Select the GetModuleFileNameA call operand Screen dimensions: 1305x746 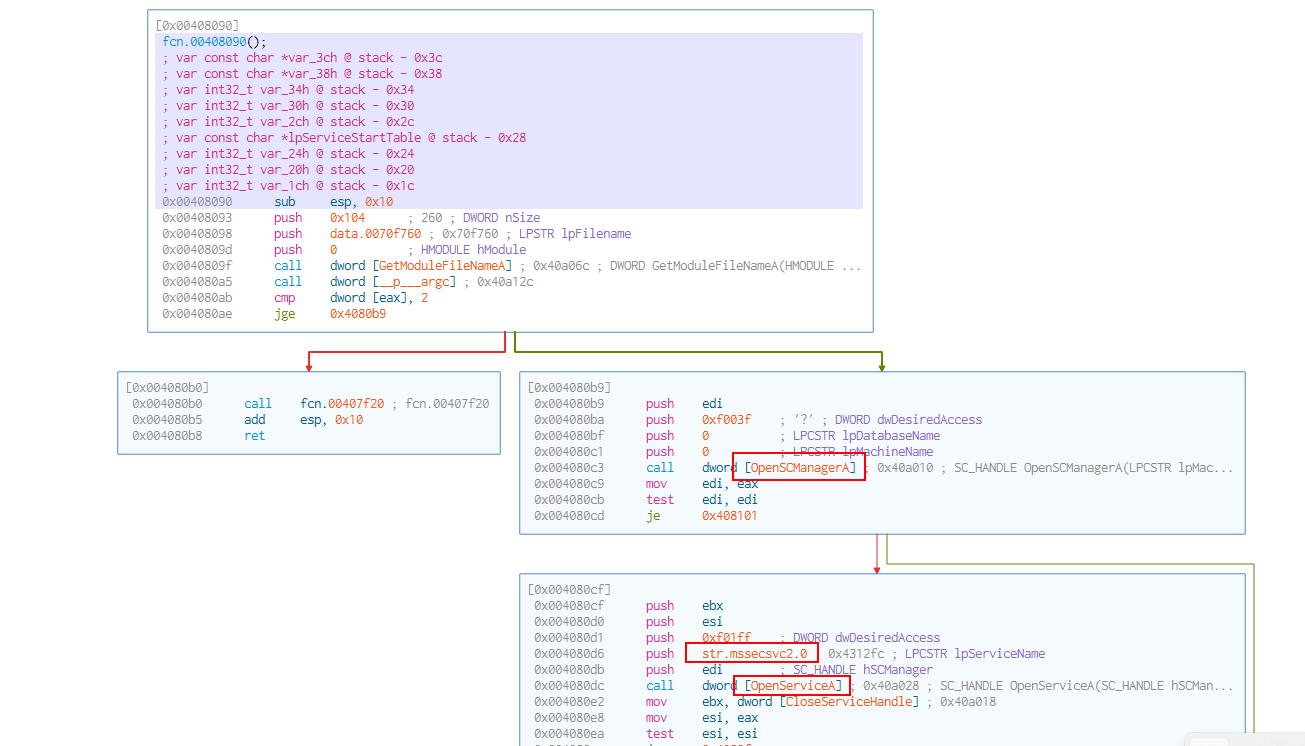pyautogui.click(x=445, y=266)
